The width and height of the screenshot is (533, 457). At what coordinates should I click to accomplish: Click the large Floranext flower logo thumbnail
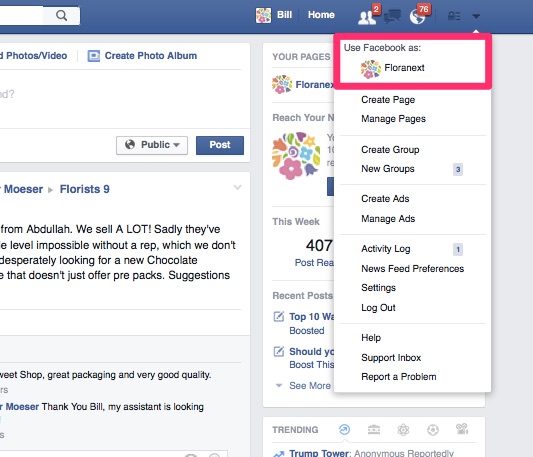pyautogui.click(x=296, y=156)
